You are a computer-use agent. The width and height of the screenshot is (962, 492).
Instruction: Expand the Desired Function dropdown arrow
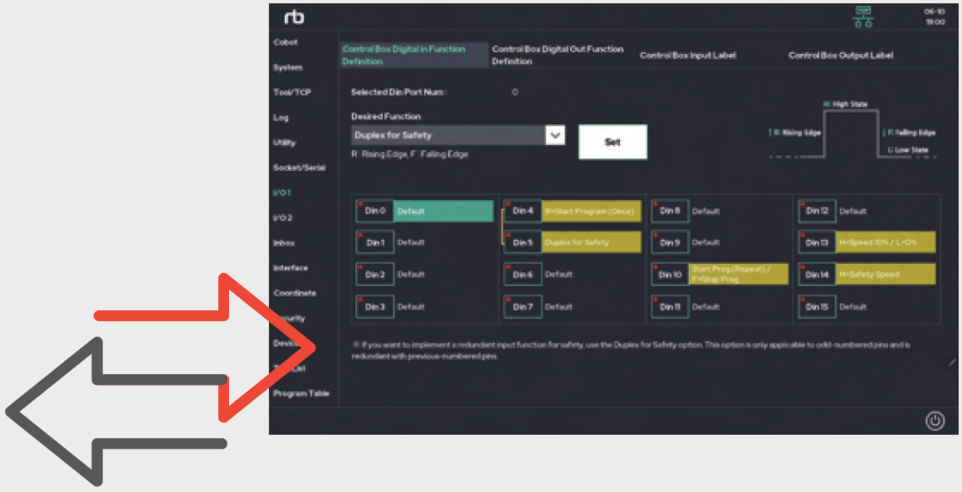click(555, 135)
